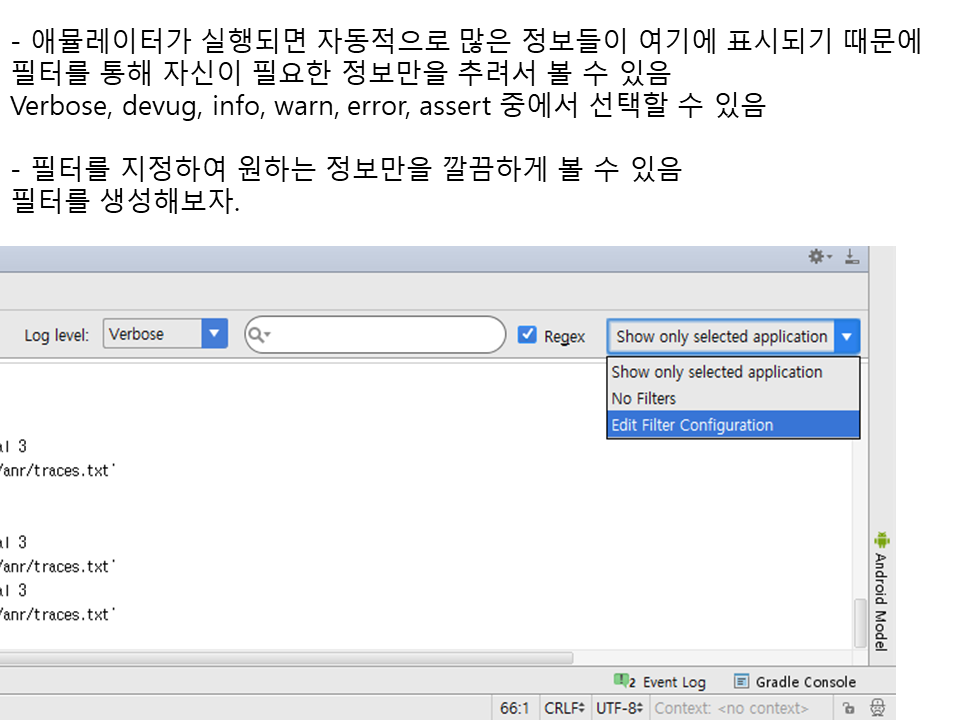
Task: Click the Event Log speech bubble icon
Action: pyautogui.click(x=625, y=681)
